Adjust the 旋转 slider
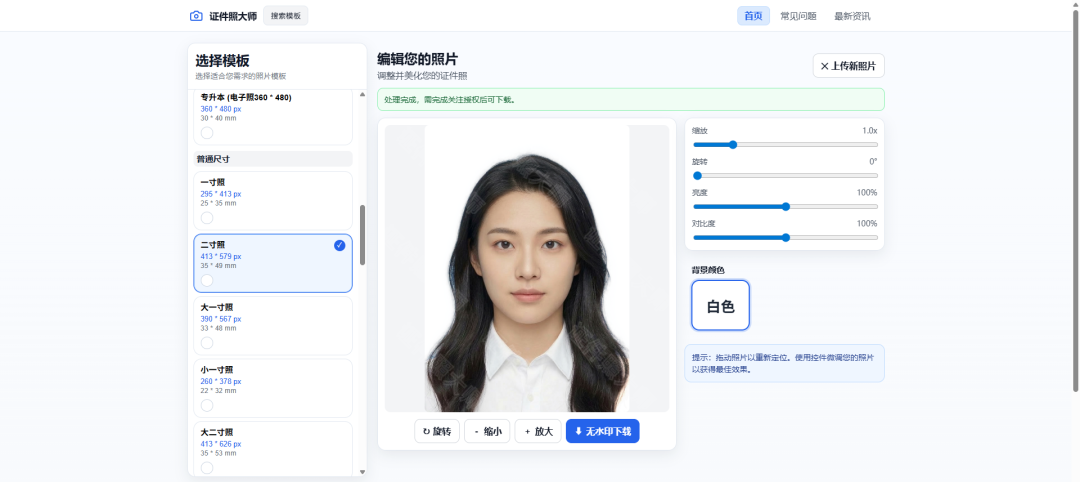Viewport: 1080px width, 482px height. pos(785,176)
